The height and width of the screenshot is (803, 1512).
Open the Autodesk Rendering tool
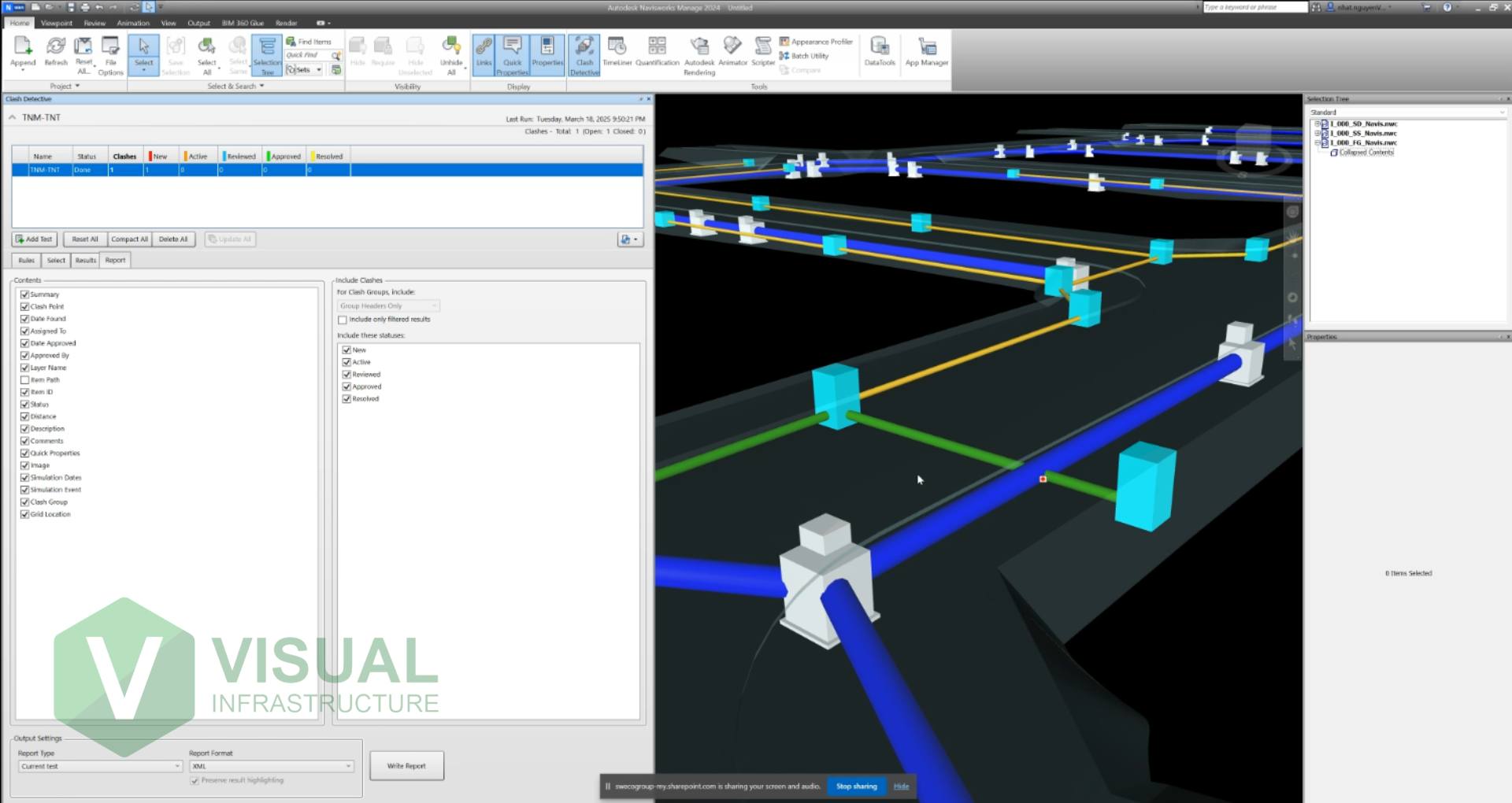point(699,55)
